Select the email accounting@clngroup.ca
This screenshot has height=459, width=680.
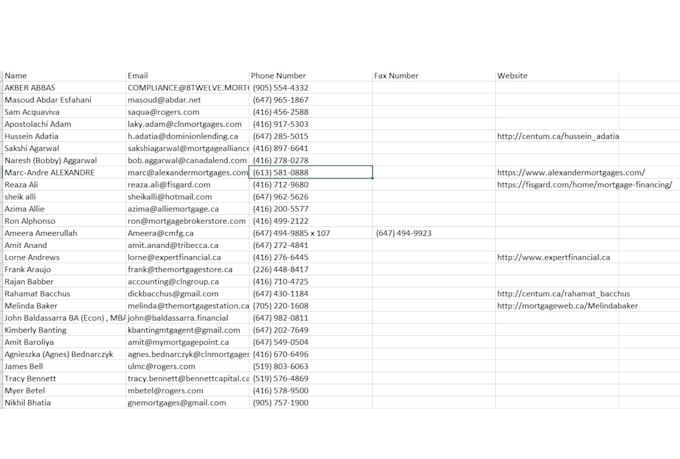coord(173,282)
